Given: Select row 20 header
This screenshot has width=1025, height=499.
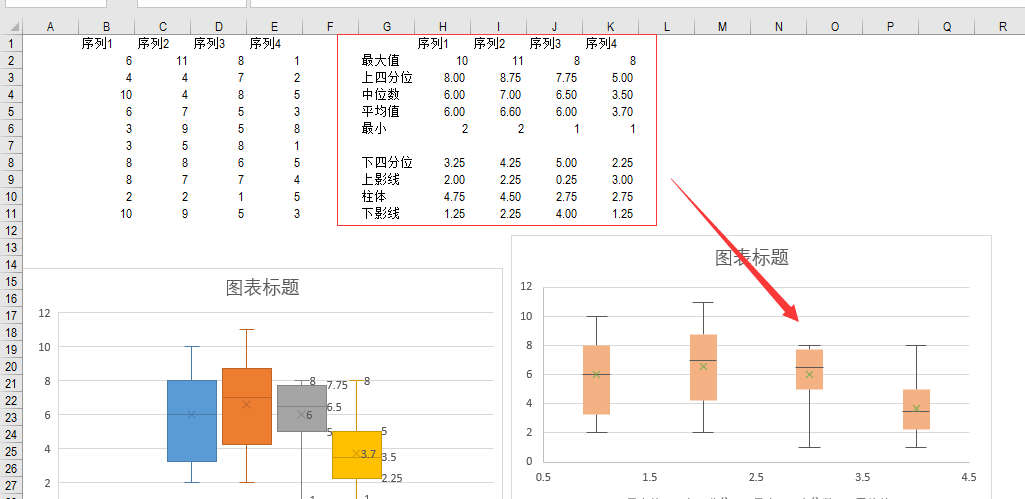Looking at the screenshot, I should point(11,367).
